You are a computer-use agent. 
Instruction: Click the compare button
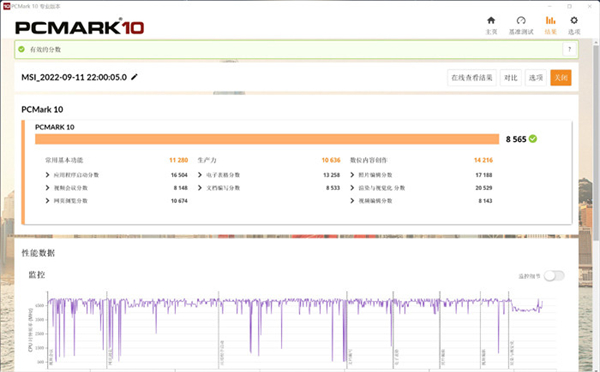(x=510, y=78)
